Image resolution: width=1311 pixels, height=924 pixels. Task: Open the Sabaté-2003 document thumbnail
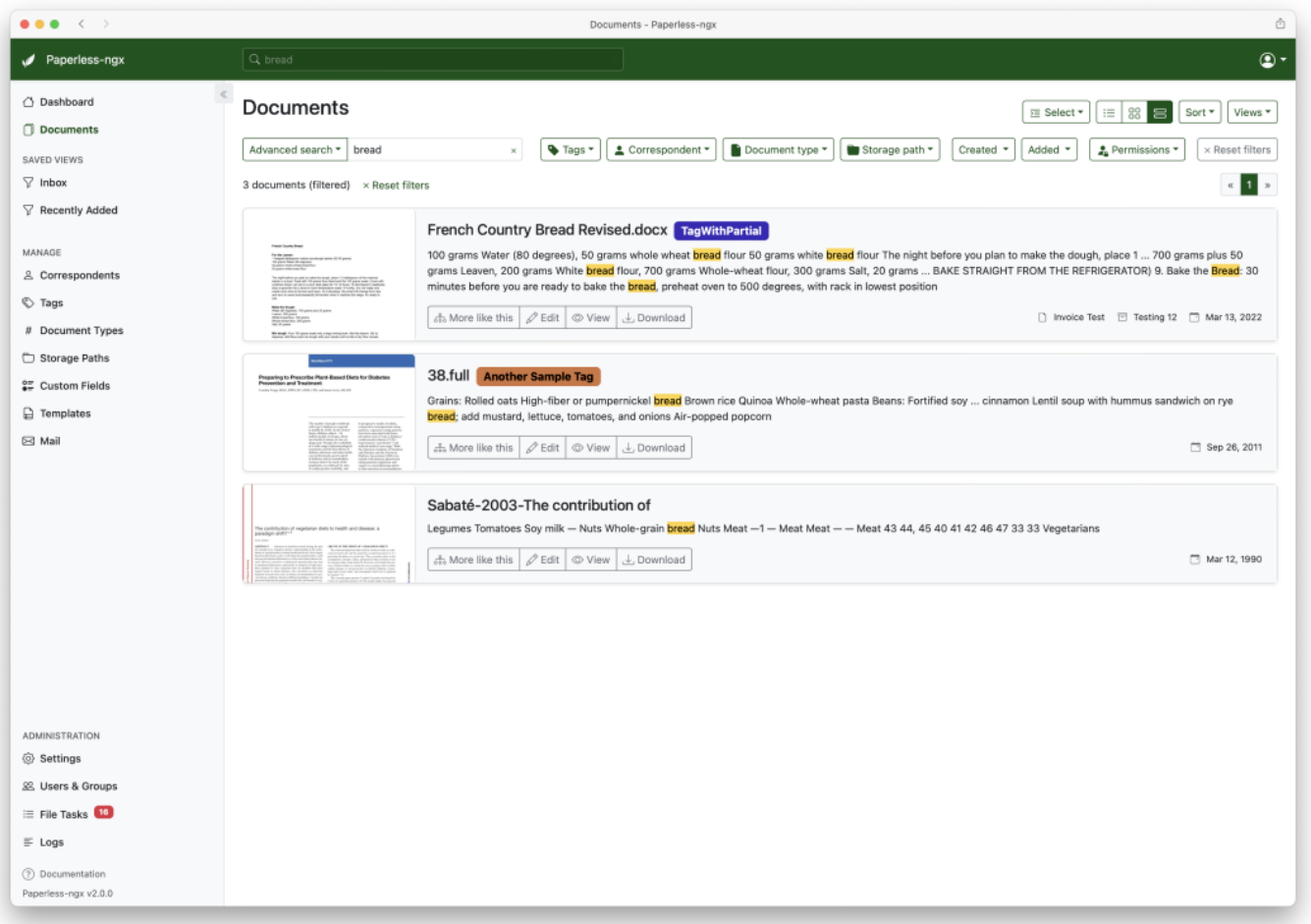click(x=329, y=533)
